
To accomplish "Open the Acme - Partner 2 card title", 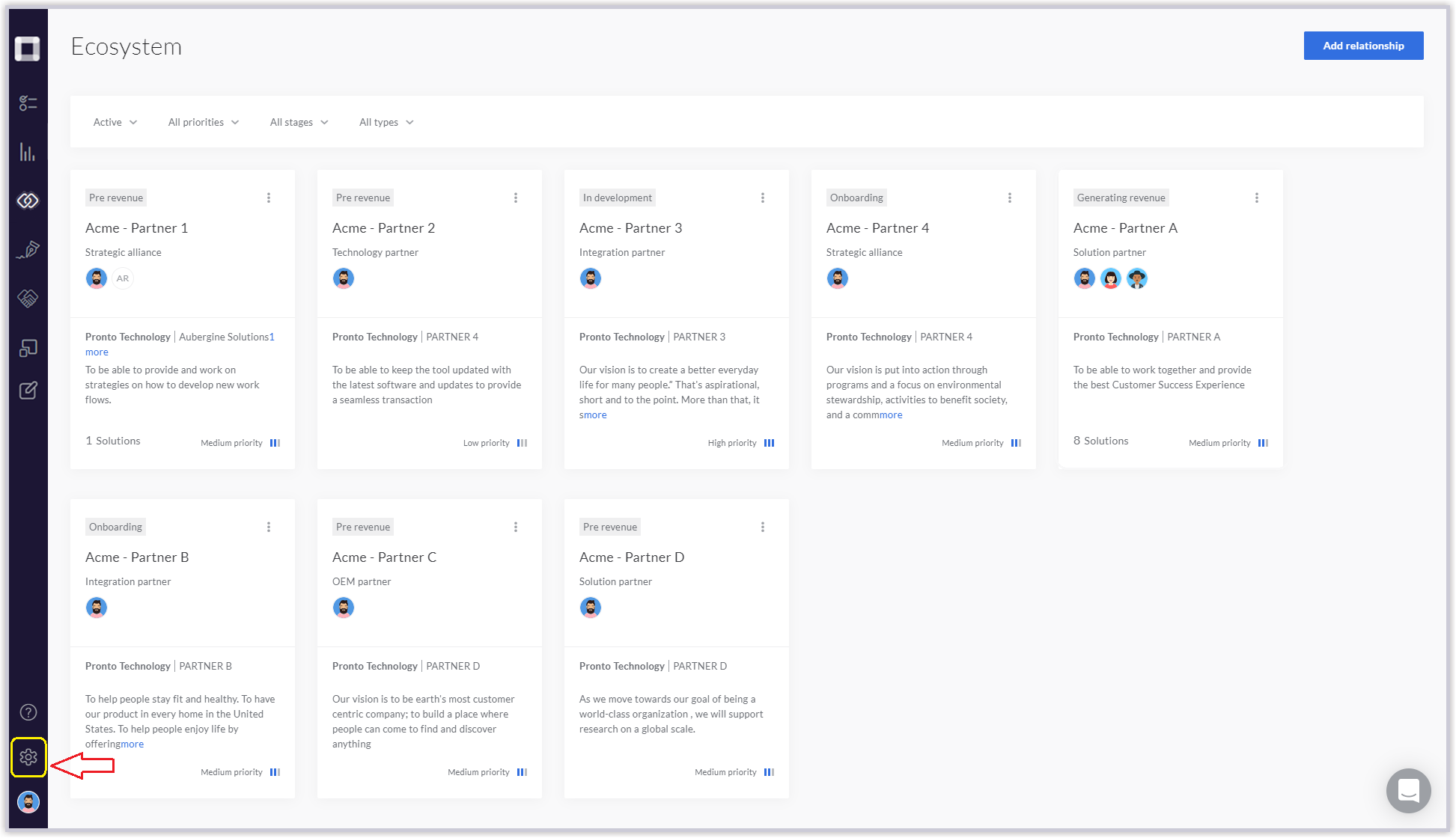I will click(x=383, y=228).
